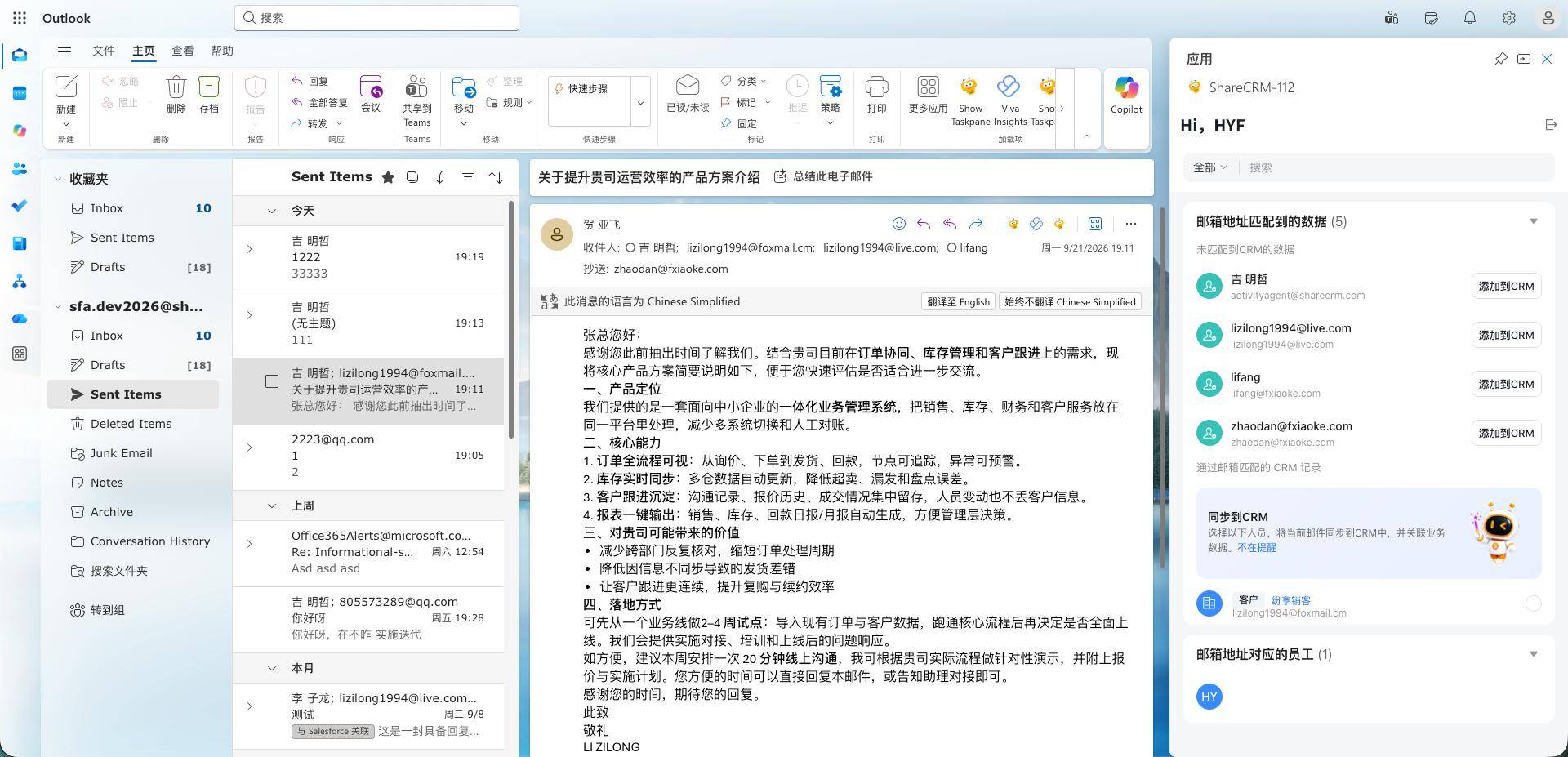Viewport: 1568px width, 757px height.
Task: Click the Delete trash icon in ribbon
Action: (176, 87)
